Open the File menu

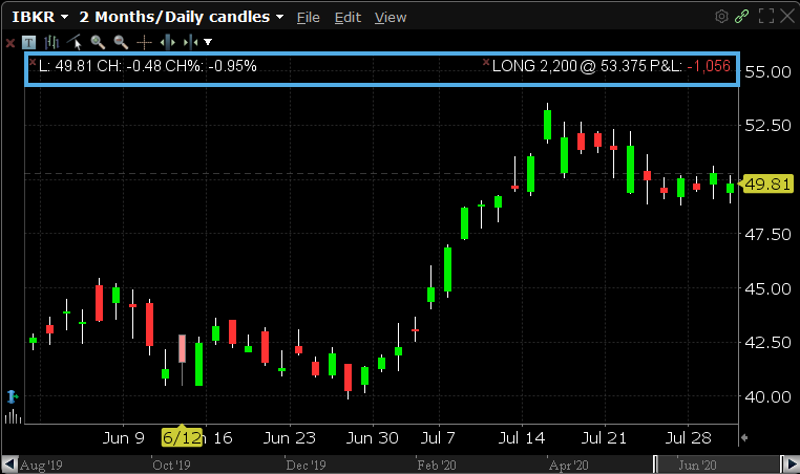[x=308, y=17]
